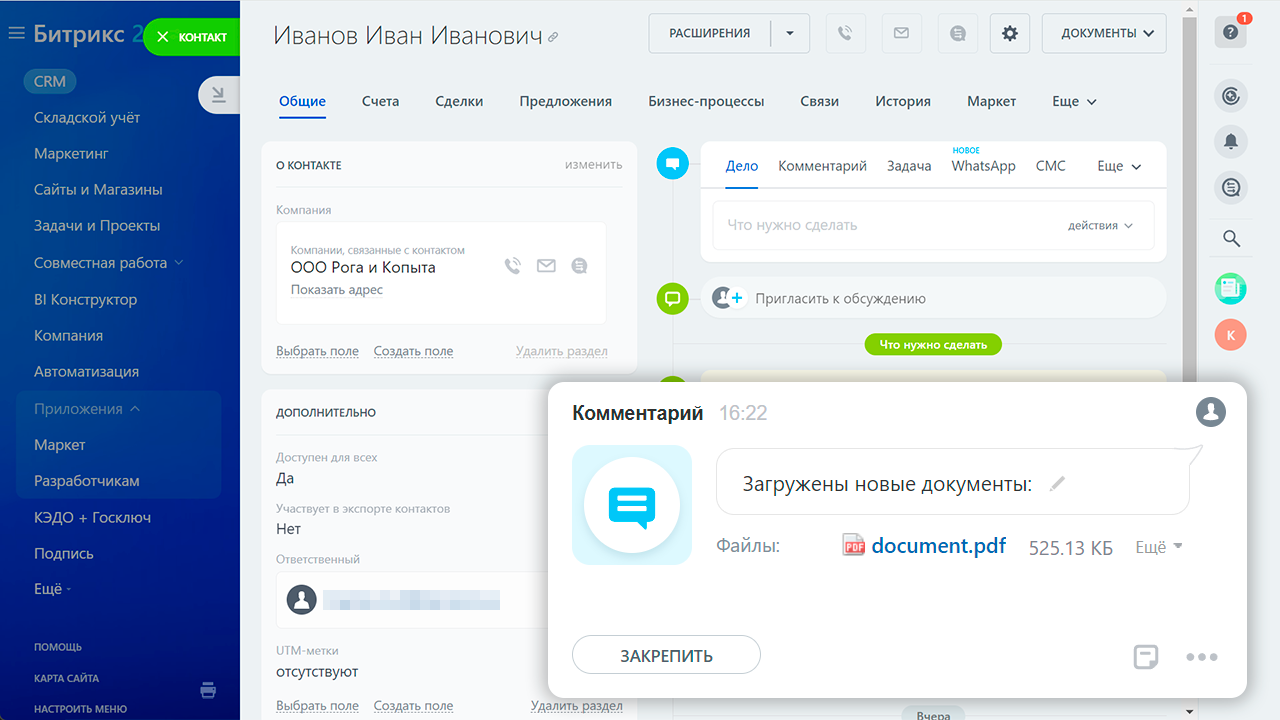Switch to the Счета tab
The height and width of the screenshot is (720, 1280).
pos(380,101)
